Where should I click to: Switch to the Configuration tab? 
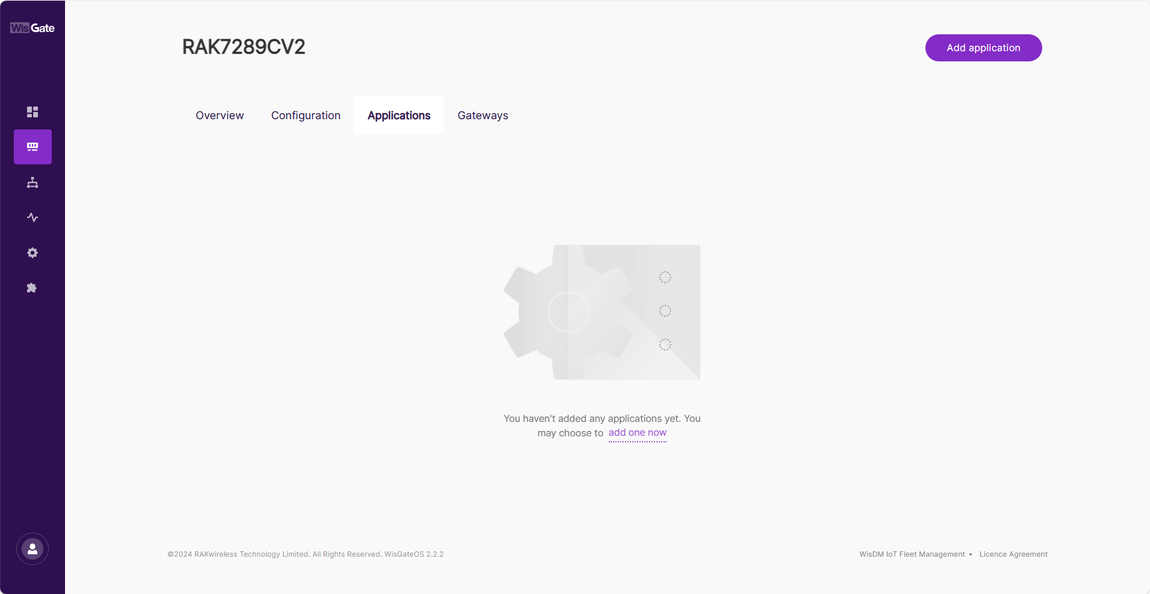306,115
